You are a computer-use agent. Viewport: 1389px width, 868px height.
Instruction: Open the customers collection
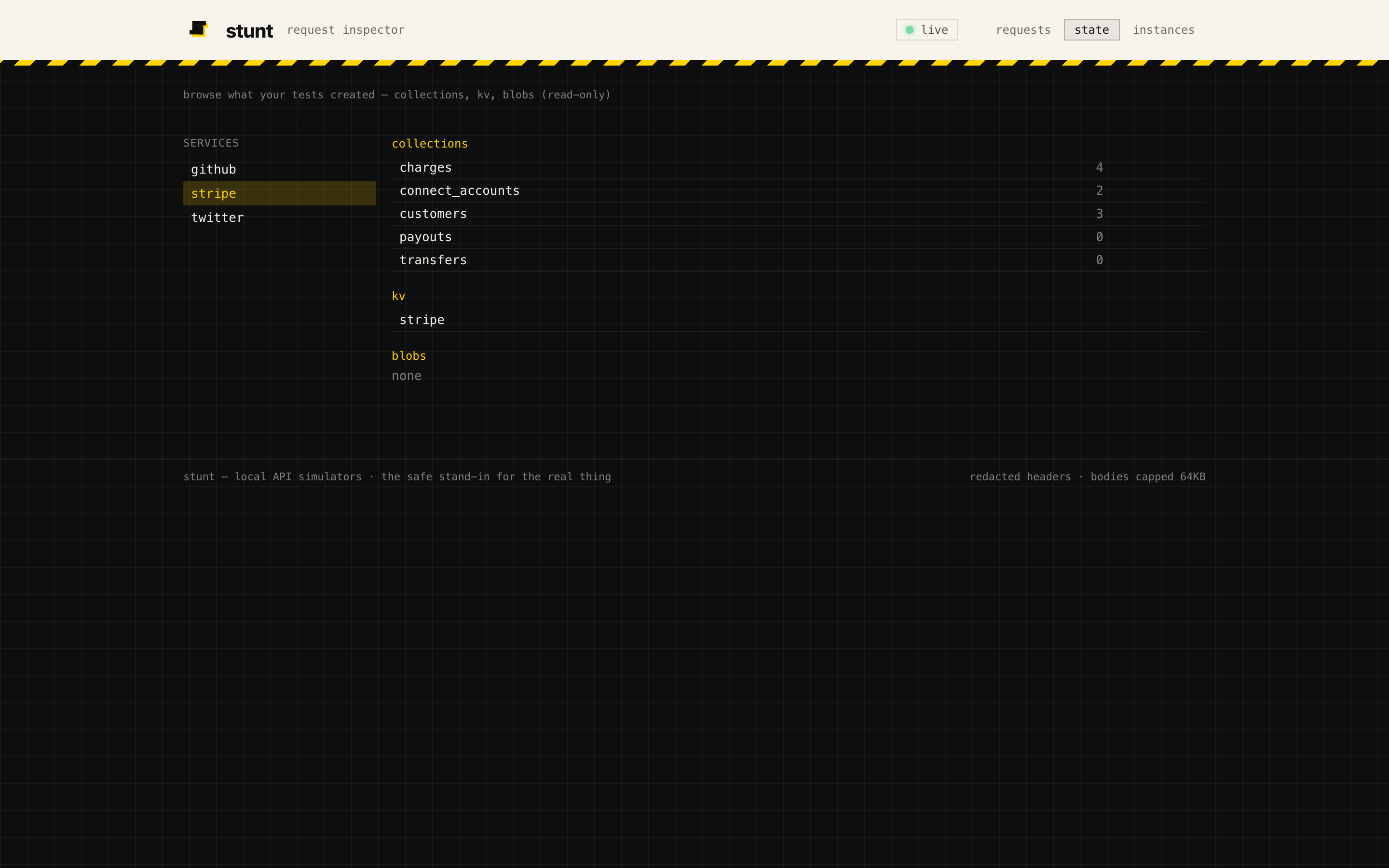coord(798,214)
